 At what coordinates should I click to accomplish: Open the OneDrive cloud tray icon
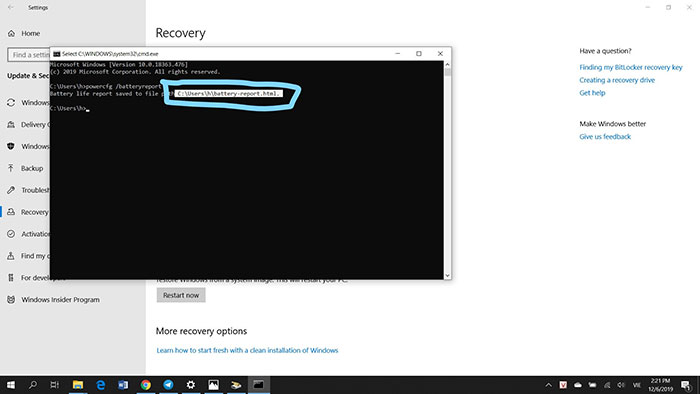(578, 385)
